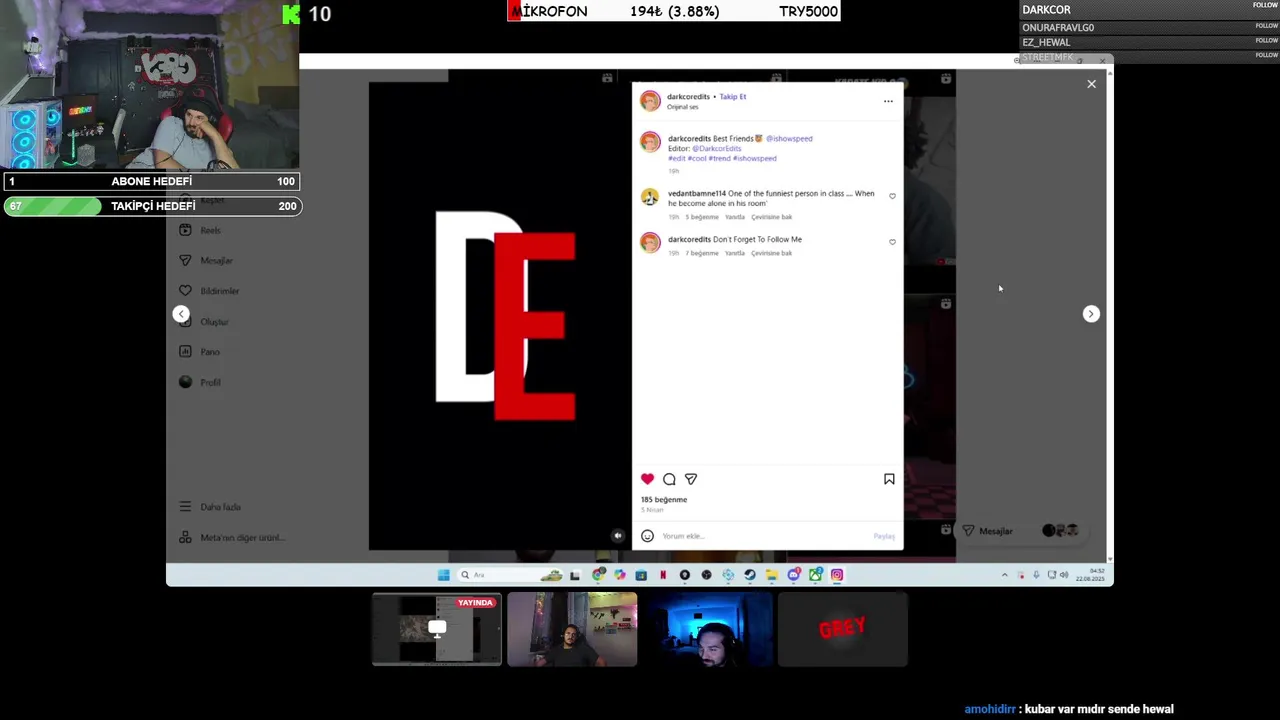Click Orijinal ses audio link
1280x720 pixels.
[x=683, y=107]
